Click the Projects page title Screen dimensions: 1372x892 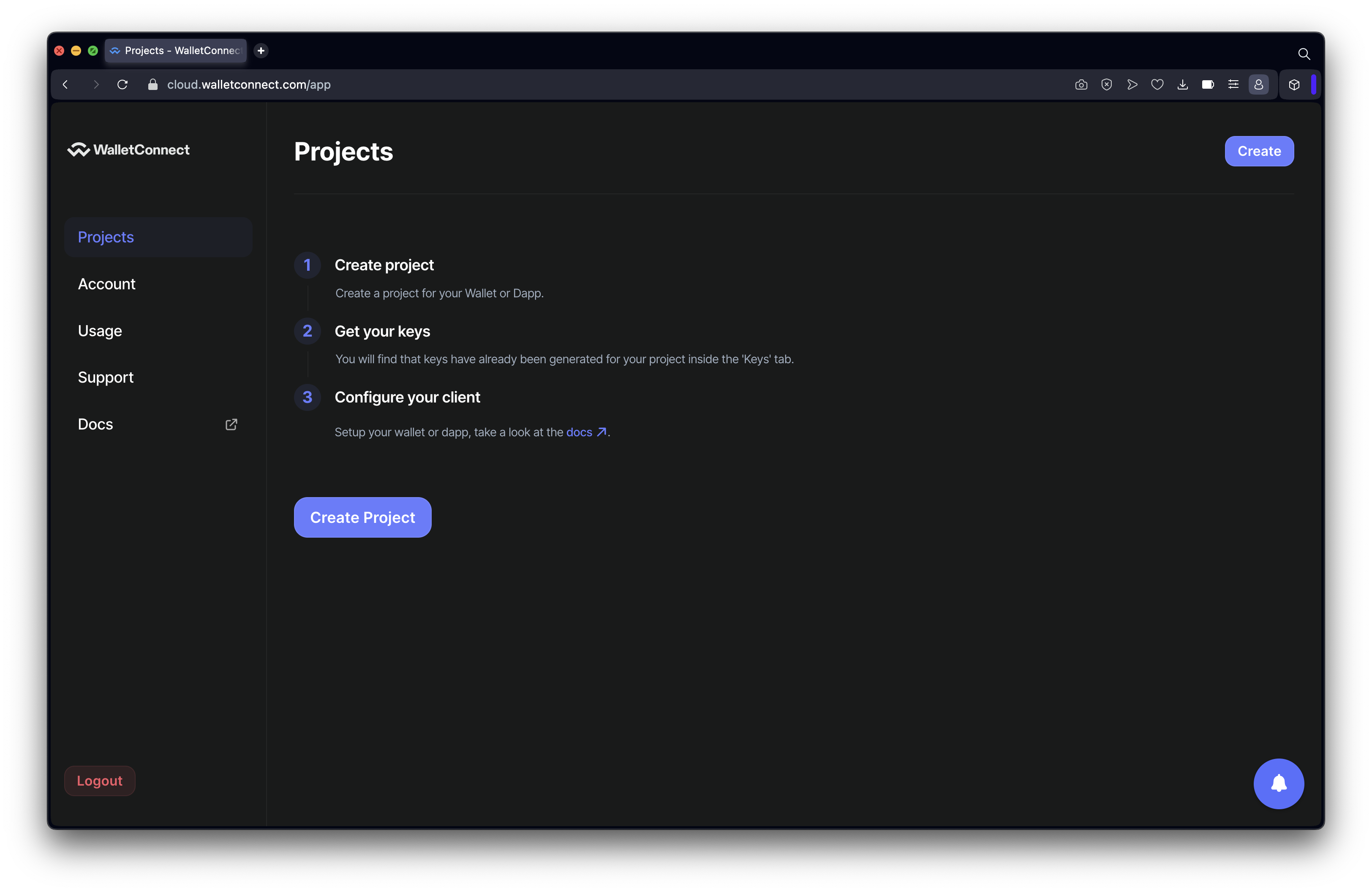pos(343,152)
